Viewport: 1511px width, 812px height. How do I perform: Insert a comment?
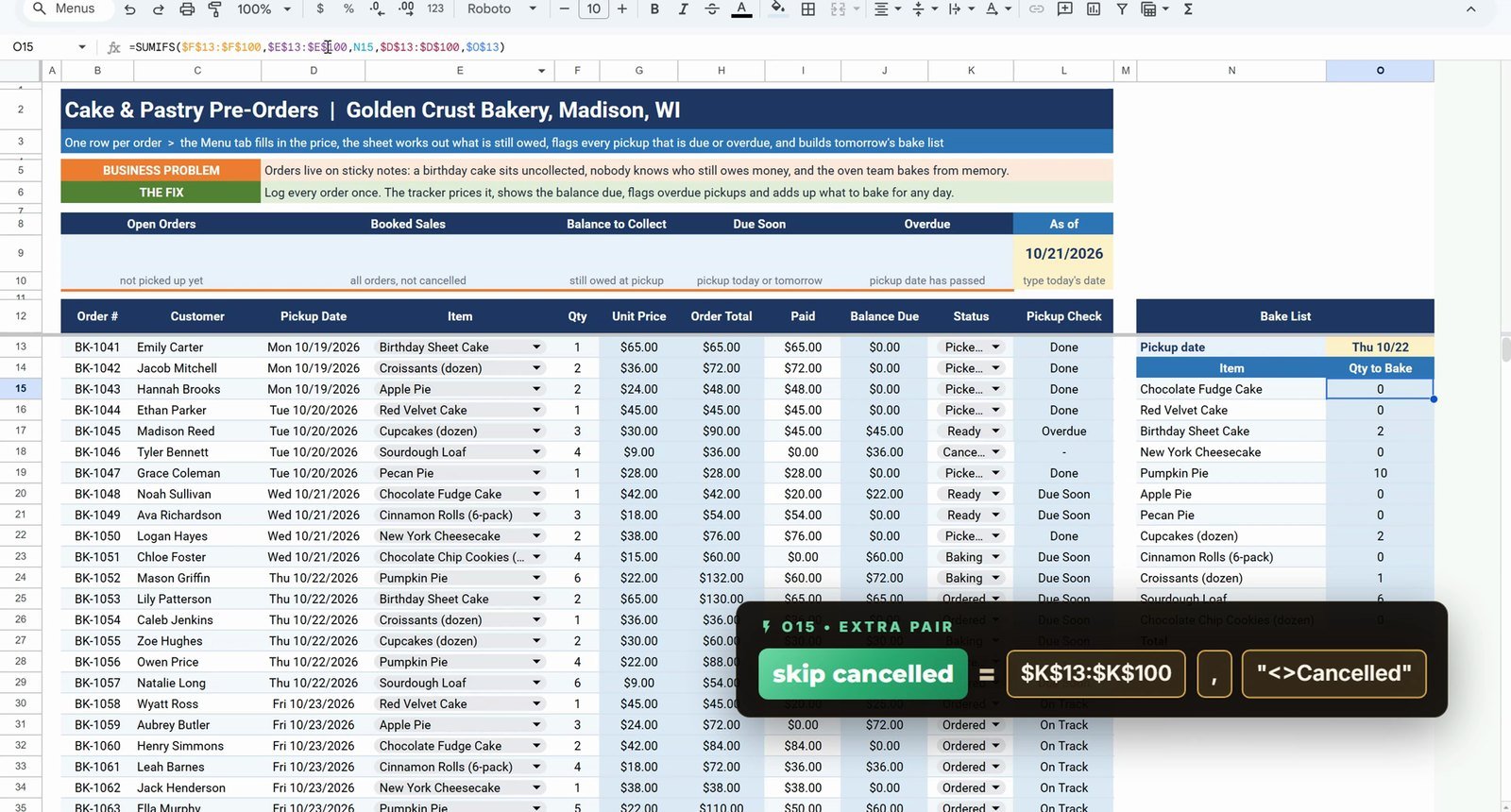(x=1065, y=9)
